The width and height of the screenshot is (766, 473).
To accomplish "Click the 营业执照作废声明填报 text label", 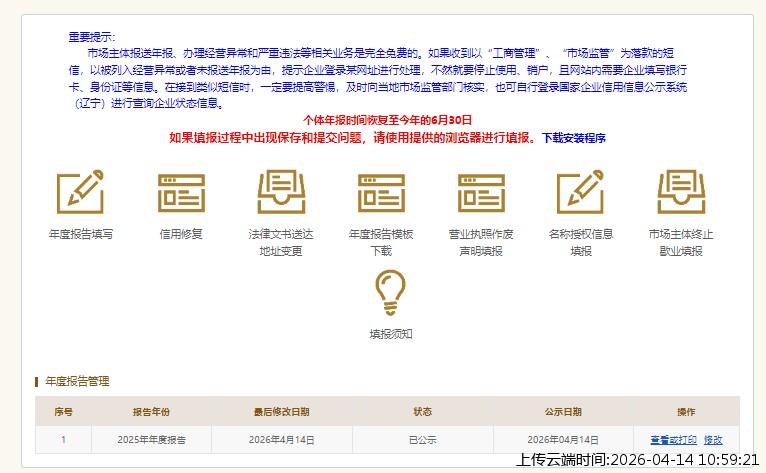I will pyautogui.click(x=481, y=242).
